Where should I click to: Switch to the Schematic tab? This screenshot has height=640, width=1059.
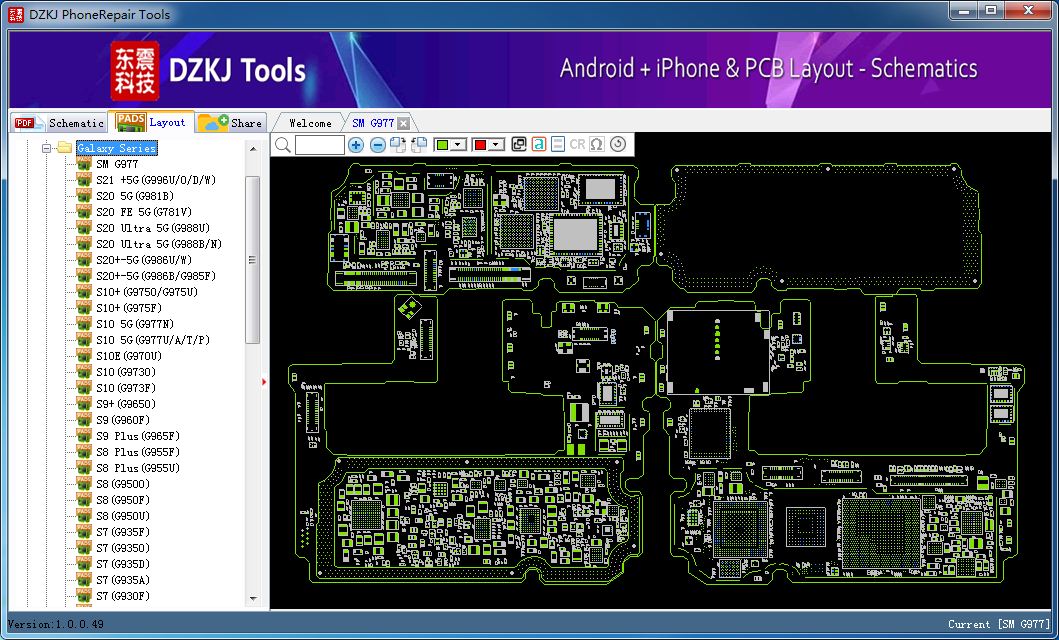click(x=59, y=123)
